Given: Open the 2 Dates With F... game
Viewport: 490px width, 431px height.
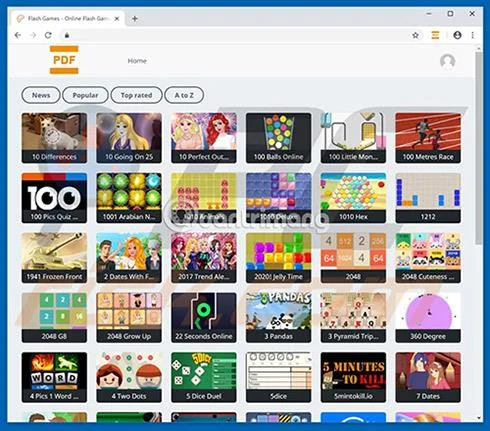Looking at the screenshot, I should (129, 258).
